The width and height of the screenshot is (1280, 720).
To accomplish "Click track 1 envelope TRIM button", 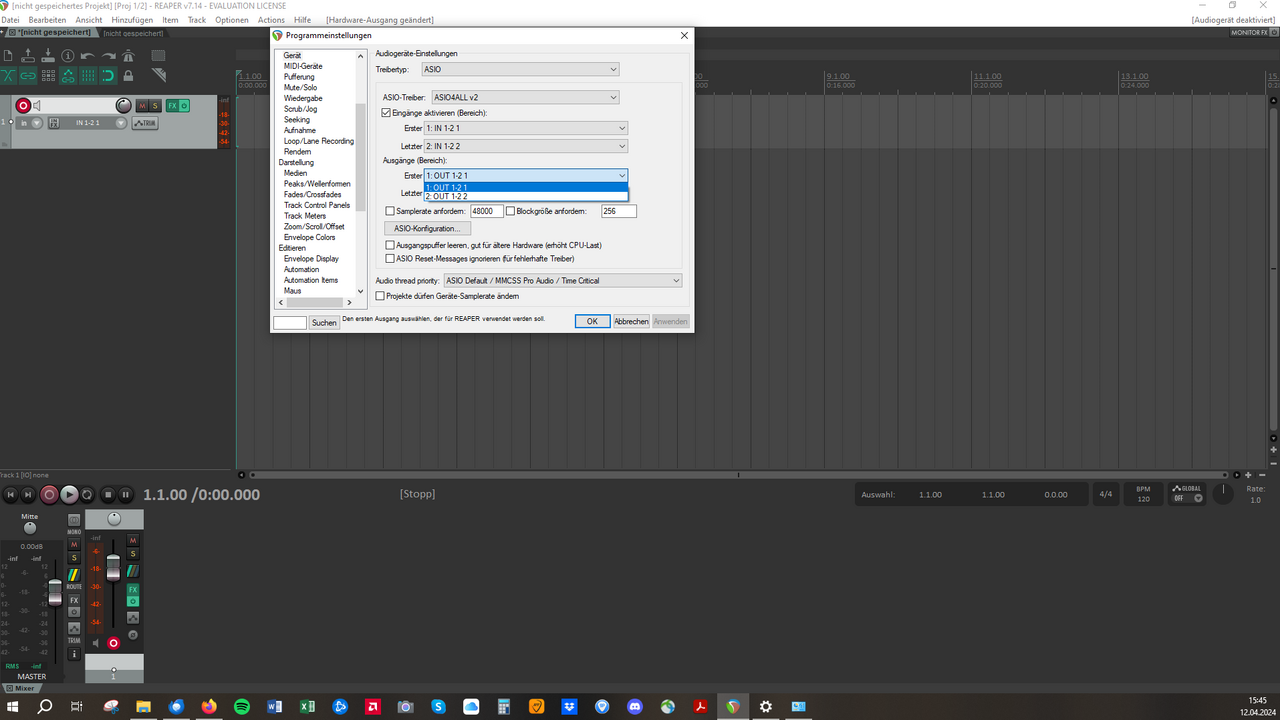I will point(145,123).
